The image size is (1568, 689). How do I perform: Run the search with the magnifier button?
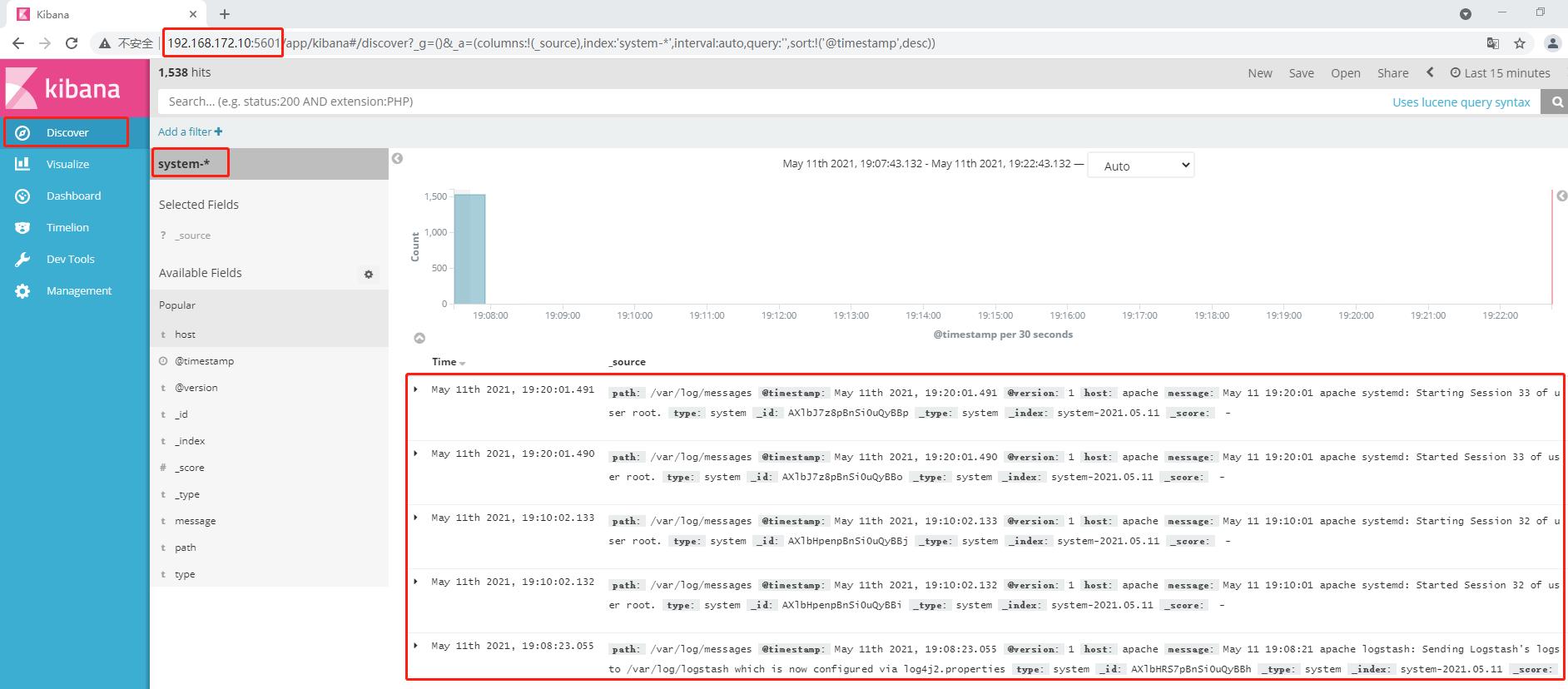pyautogui.click(x=1556, y=102)
